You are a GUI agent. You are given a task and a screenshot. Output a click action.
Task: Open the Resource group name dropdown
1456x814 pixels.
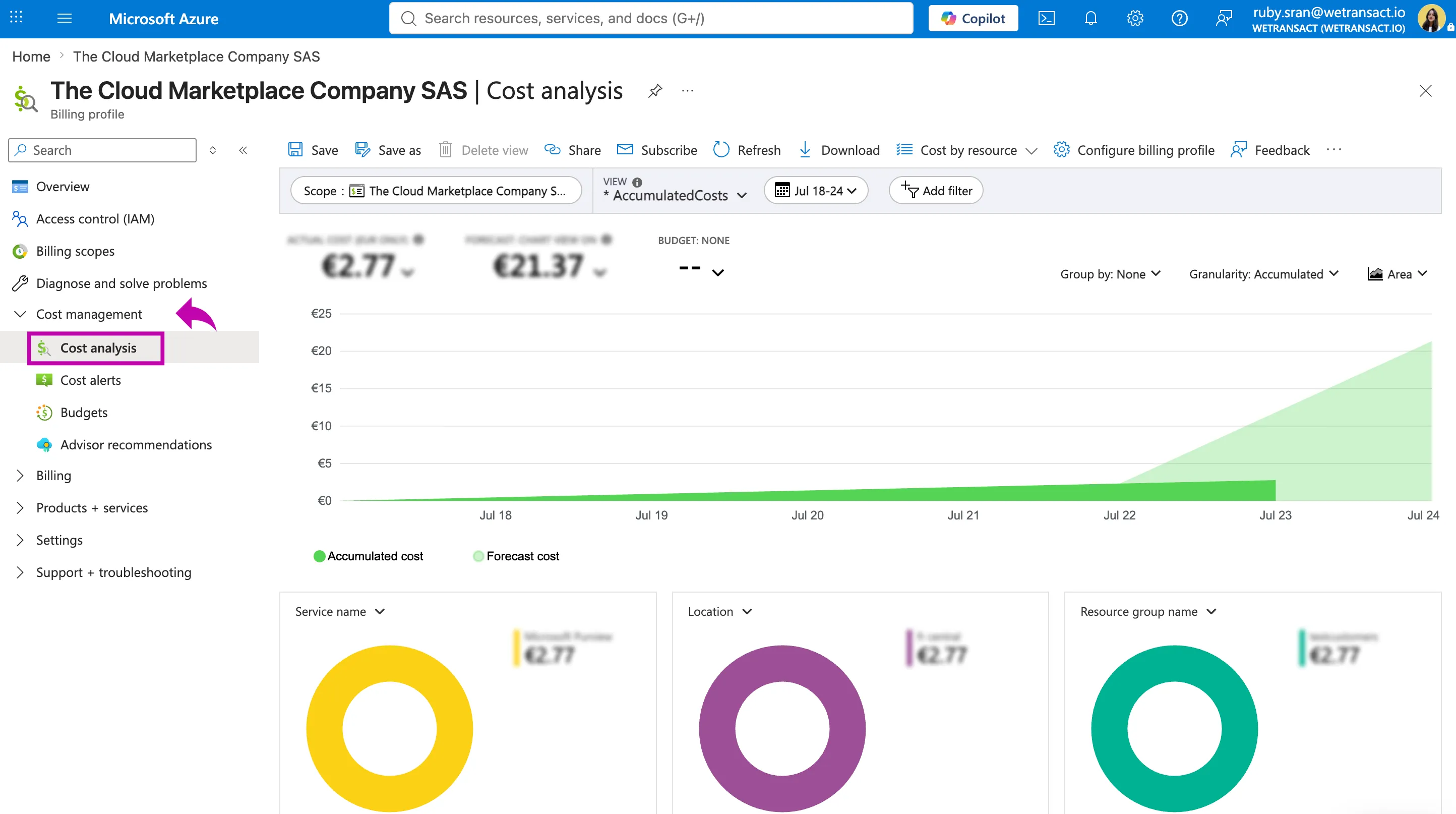[x=1148, y=612]
